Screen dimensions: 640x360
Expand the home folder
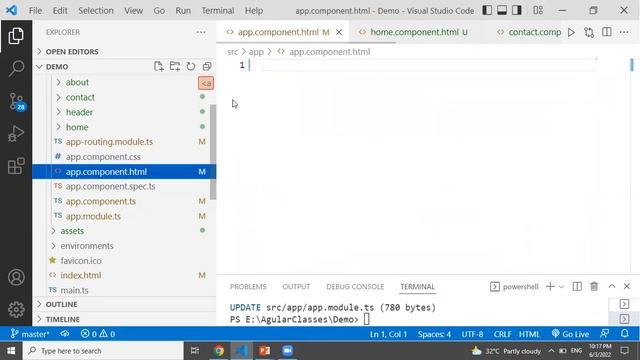[x=77, y=127]
